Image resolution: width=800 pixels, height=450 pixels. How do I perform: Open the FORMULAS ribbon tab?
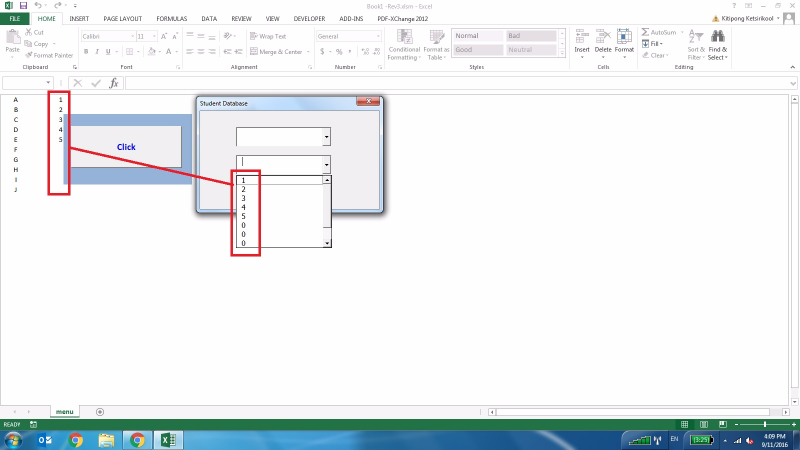(171, 18)
